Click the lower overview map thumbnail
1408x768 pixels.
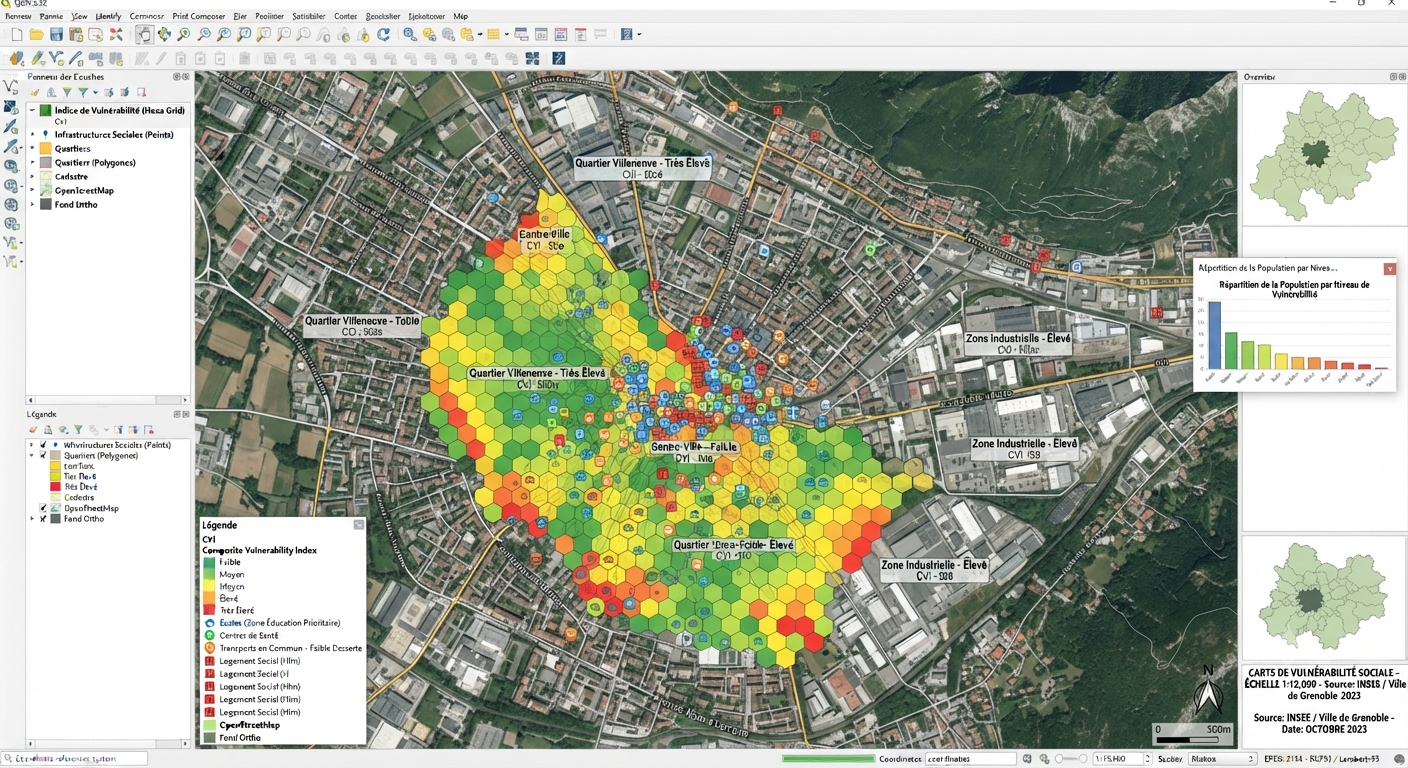1323,598
